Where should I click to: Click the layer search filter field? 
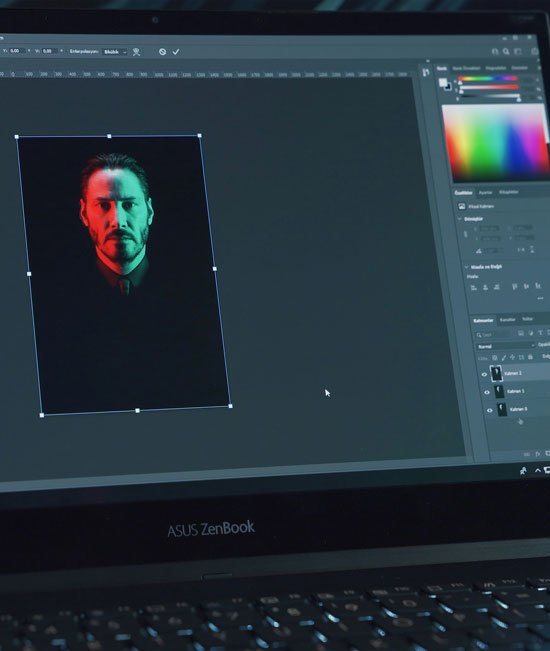tap(493, 335)
